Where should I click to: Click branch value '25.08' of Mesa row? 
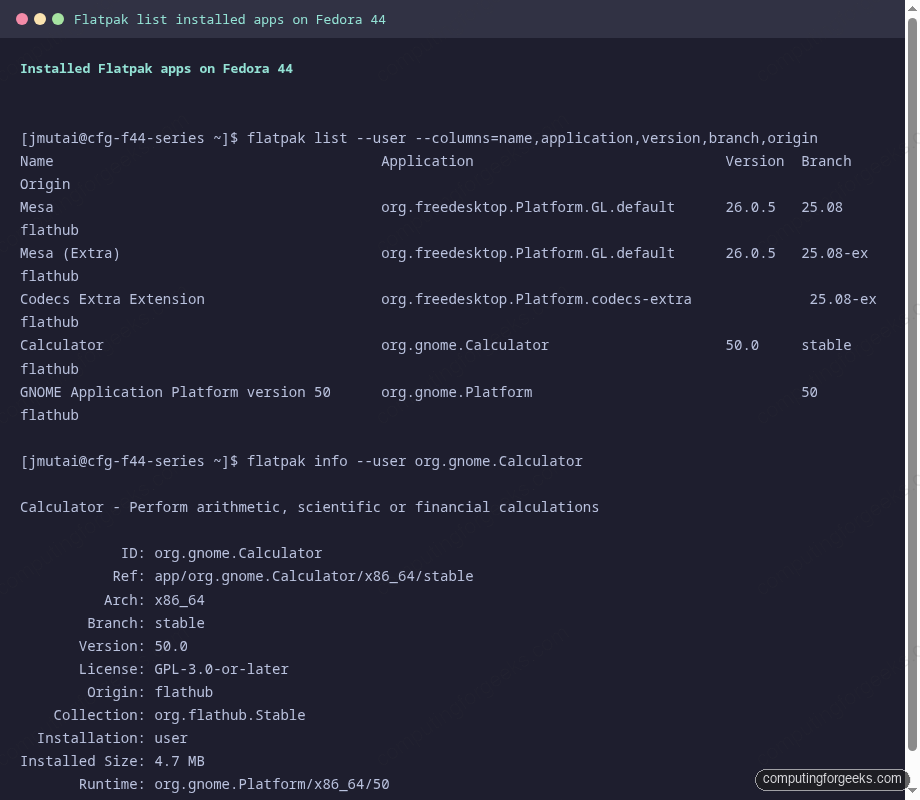coord(822,207)
